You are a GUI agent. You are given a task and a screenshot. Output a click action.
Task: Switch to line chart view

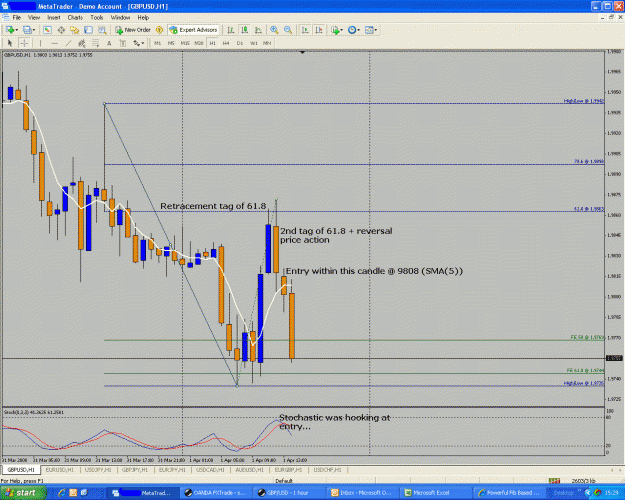258,30
